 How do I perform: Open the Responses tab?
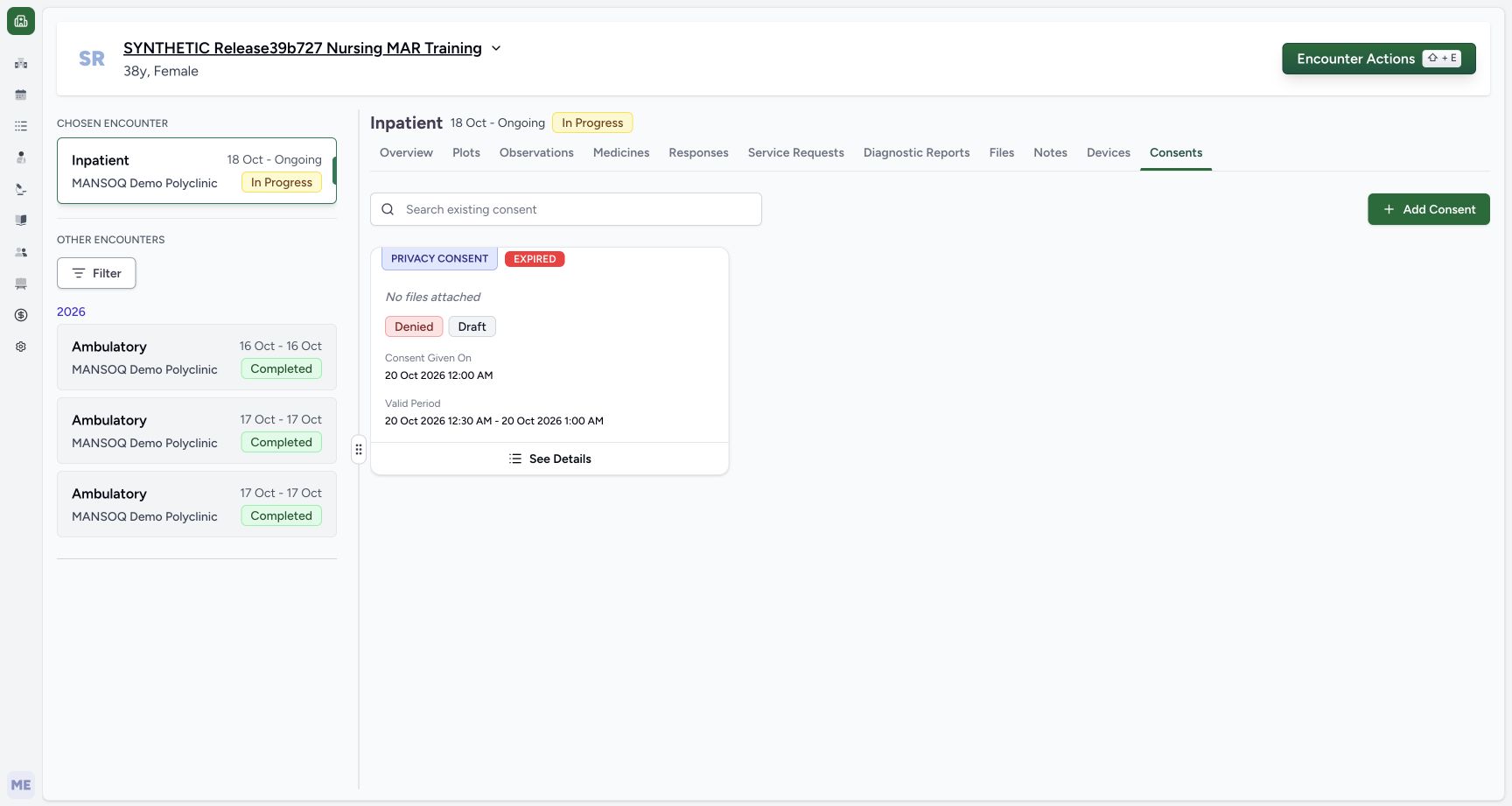(x=698, y=152)
